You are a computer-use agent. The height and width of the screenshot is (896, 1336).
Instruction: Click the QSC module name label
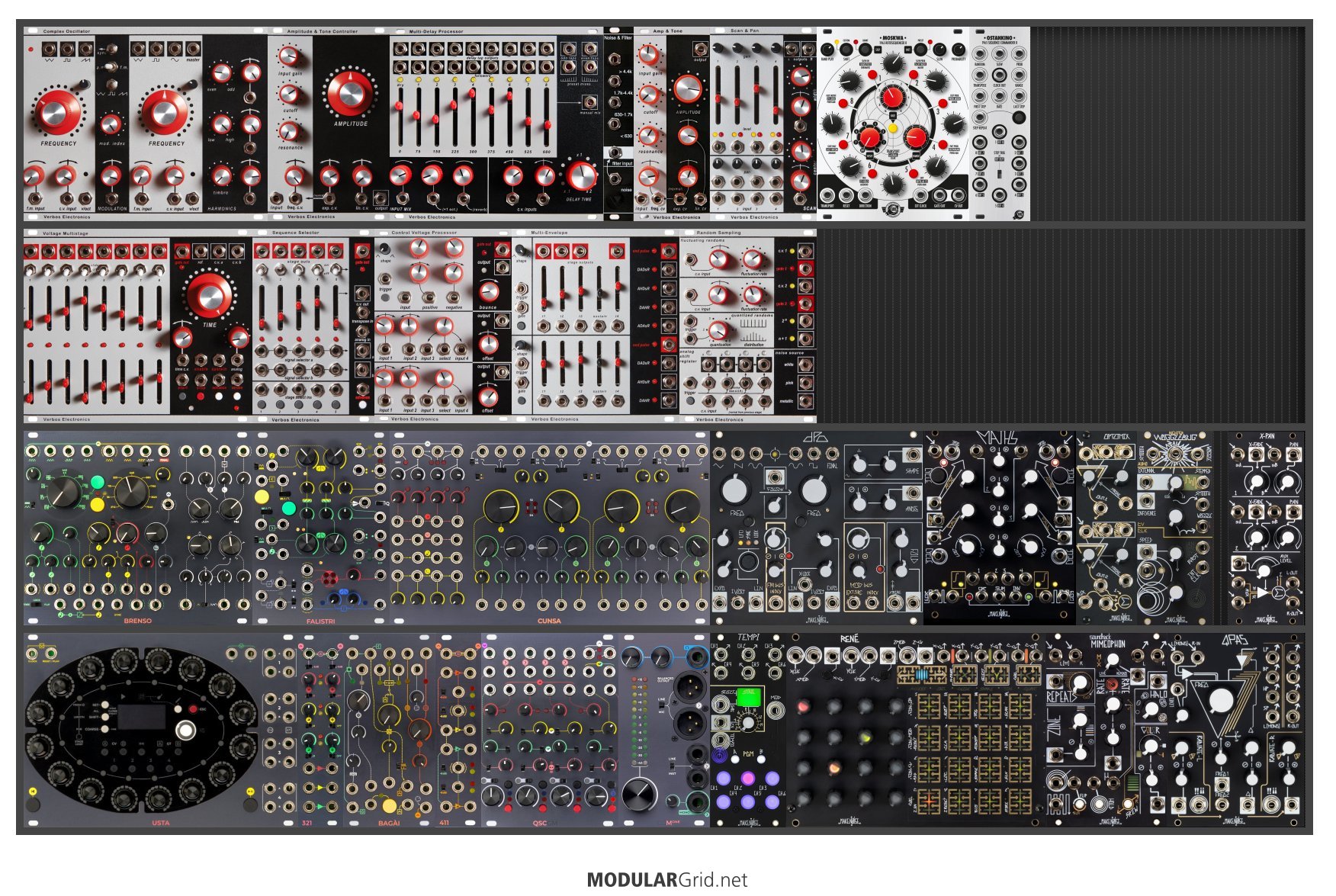point(540,823)
